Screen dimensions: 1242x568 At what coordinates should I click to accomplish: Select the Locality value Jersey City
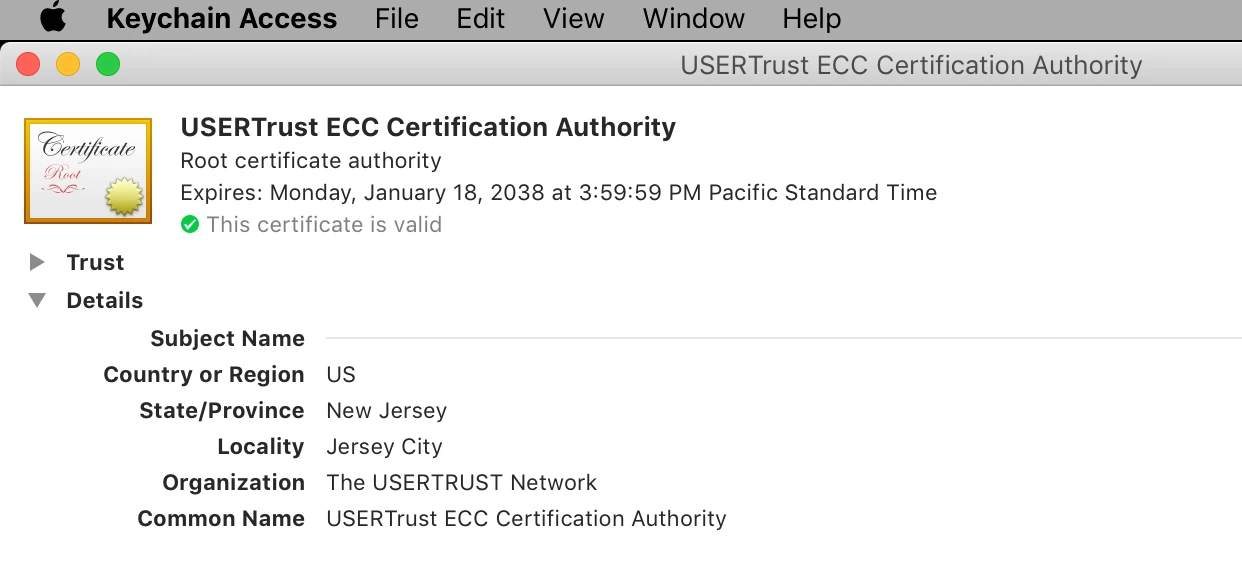pyautogui.click(x=384, y=447)
